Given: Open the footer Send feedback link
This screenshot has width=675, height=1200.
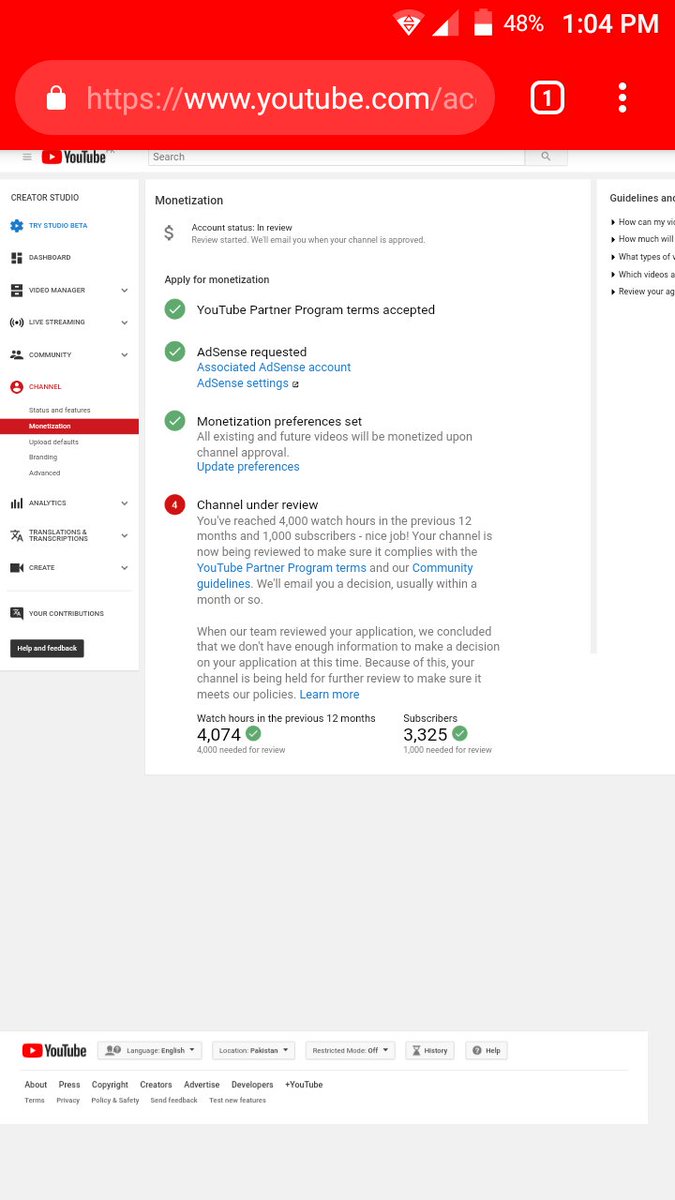Looking at the screenshot, I should pyautogui.click(x=174, y=1101).
